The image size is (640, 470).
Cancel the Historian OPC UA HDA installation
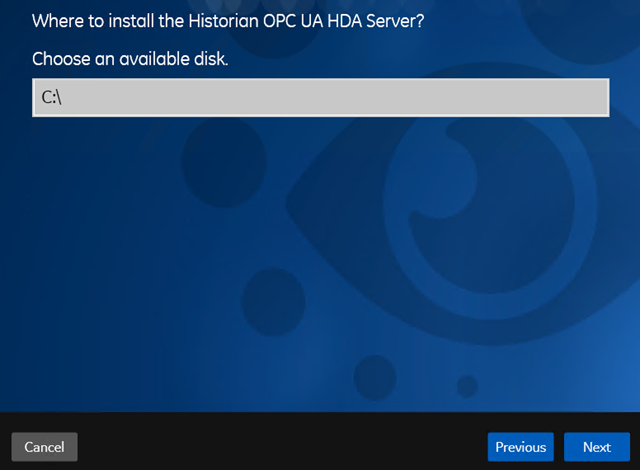coord(44,447)
